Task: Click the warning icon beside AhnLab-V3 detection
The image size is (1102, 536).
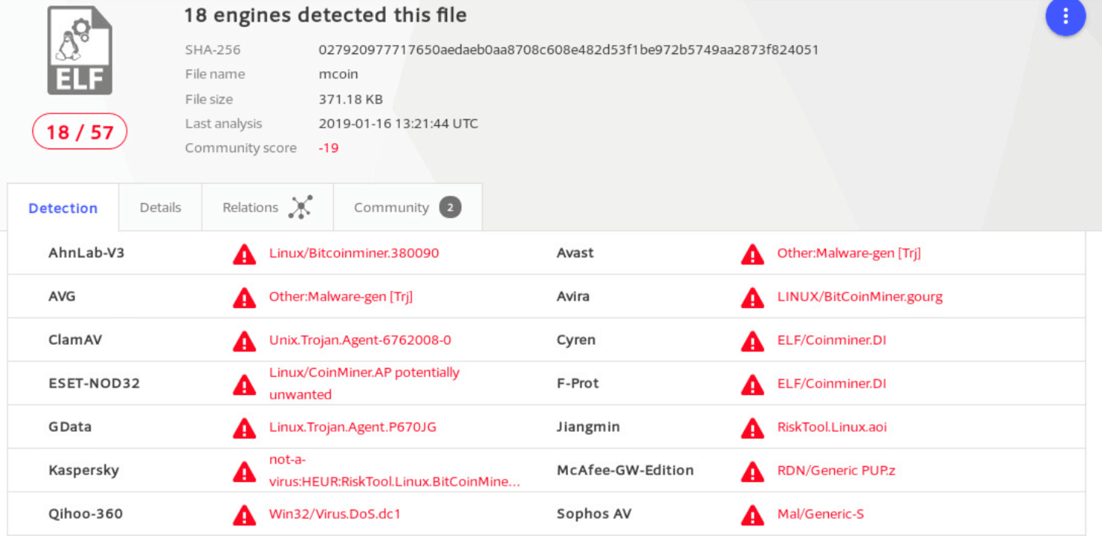Action: point(245,254)
